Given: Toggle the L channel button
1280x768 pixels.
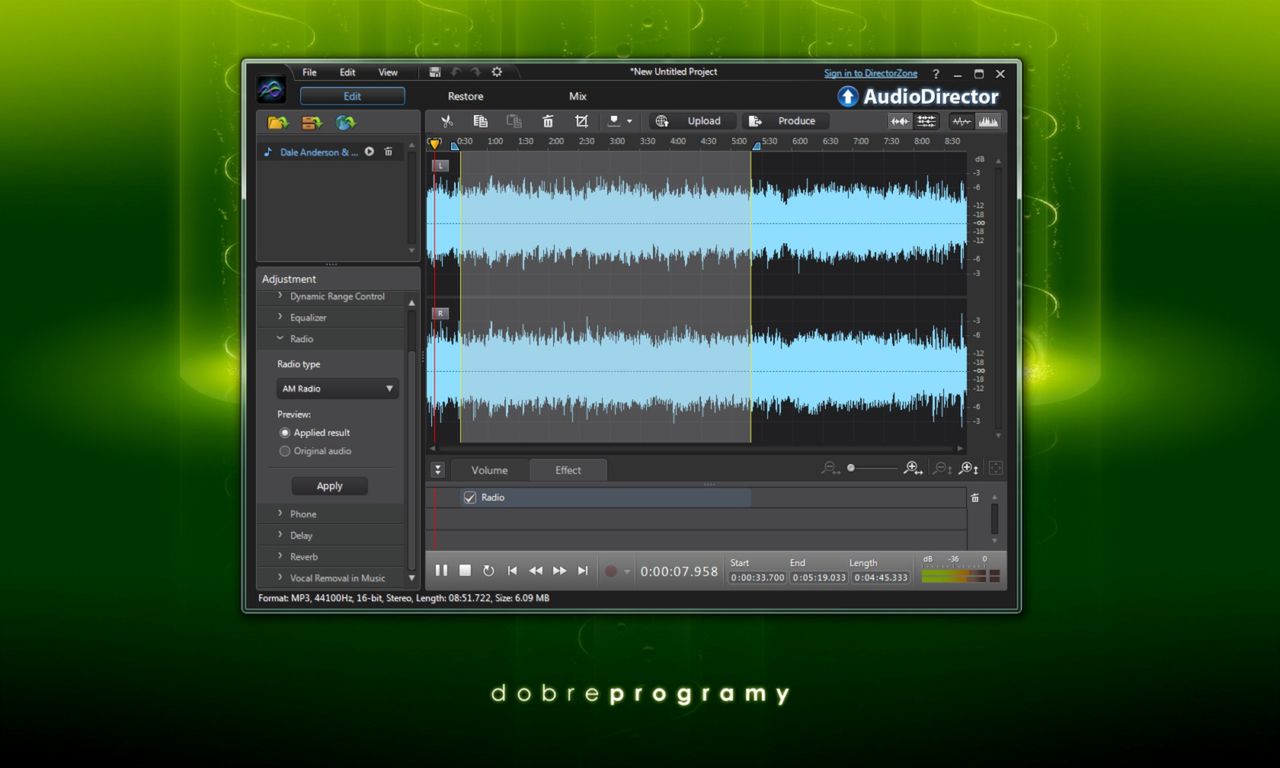Looking at the screenshot, I should click(x=440, y=165).
